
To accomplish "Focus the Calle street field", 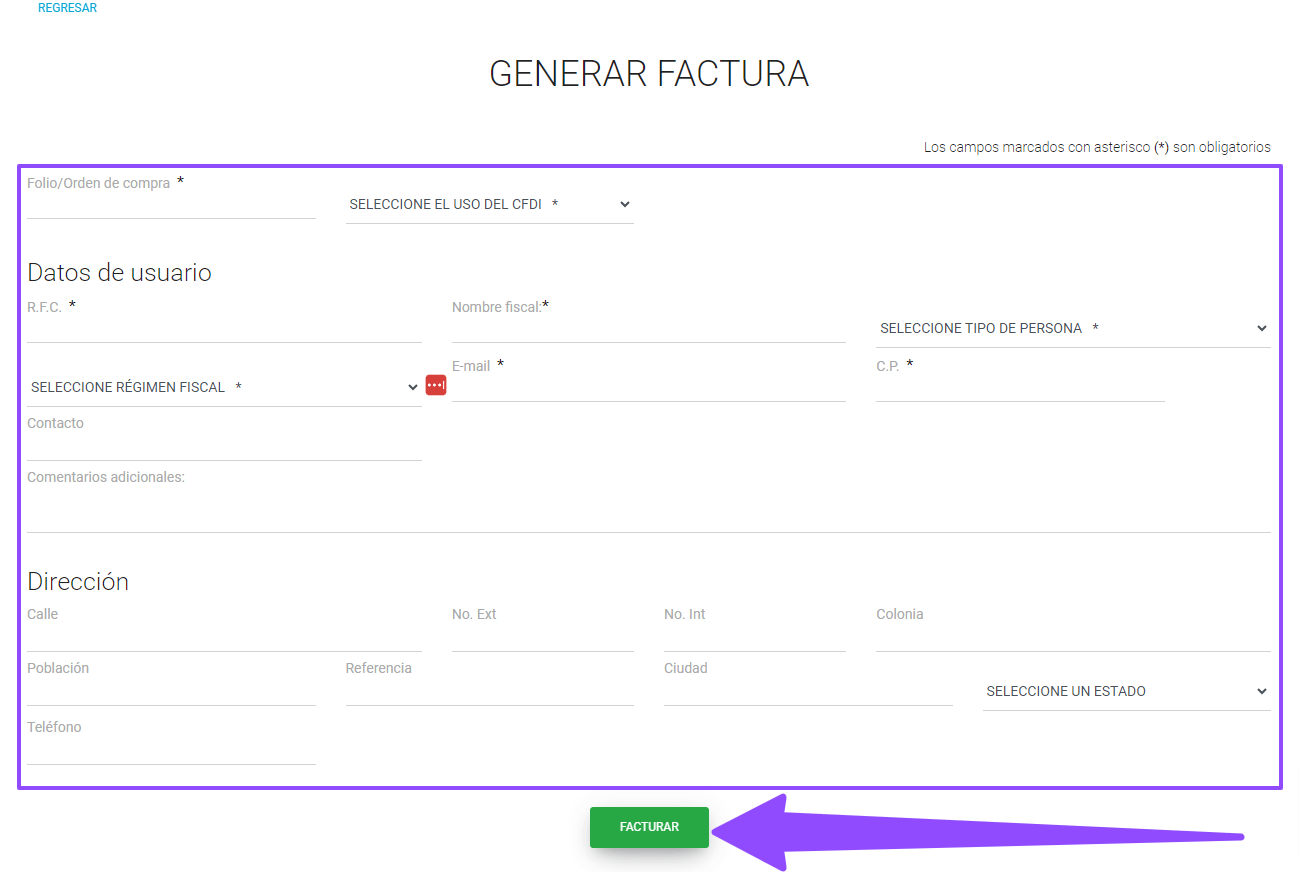I will (224, 637).
